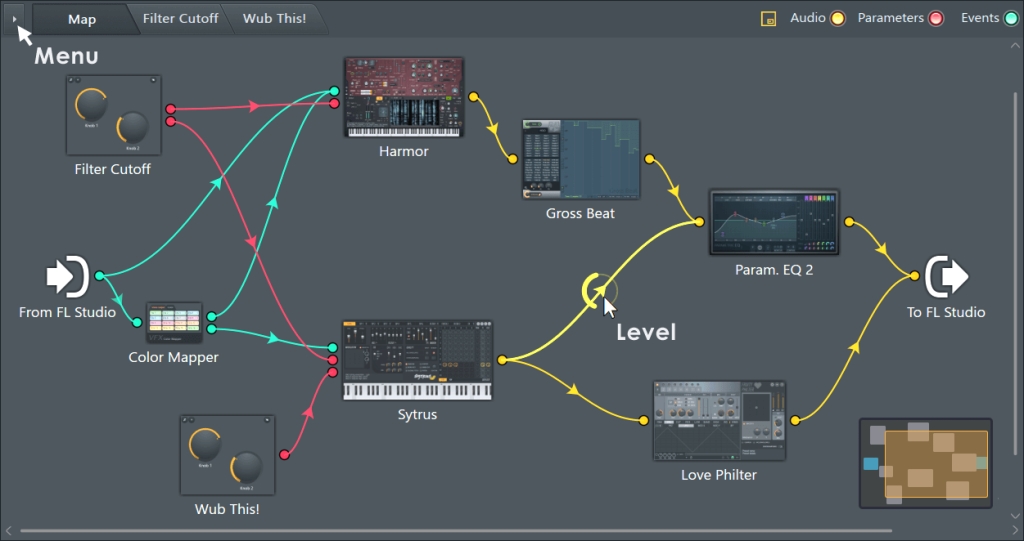
Task: Toggle the Parameters connections indicator
Action: click(936, 18)
